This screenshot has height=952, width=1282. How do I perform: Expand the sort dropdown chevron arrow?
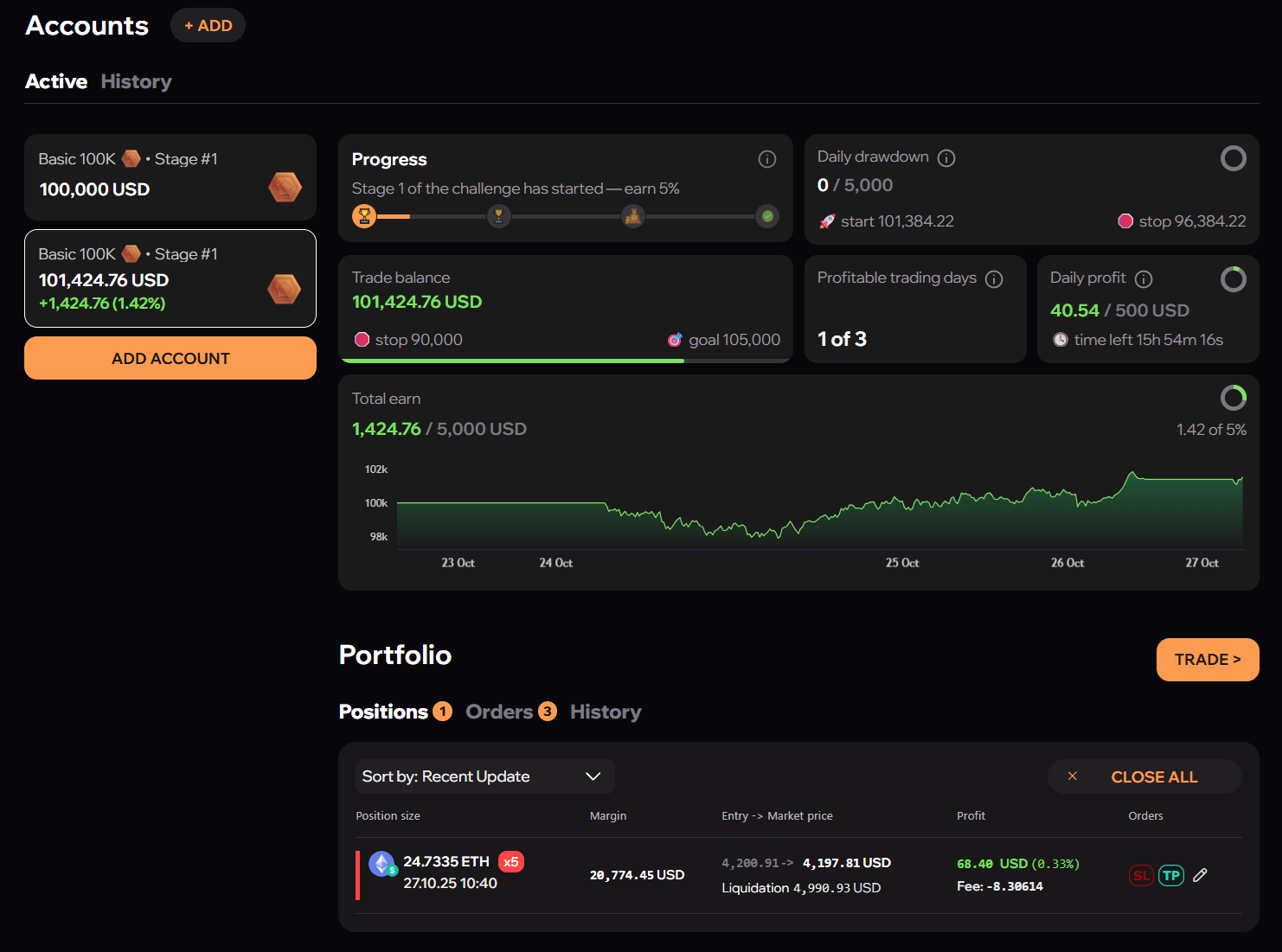[x=593, y=776]
